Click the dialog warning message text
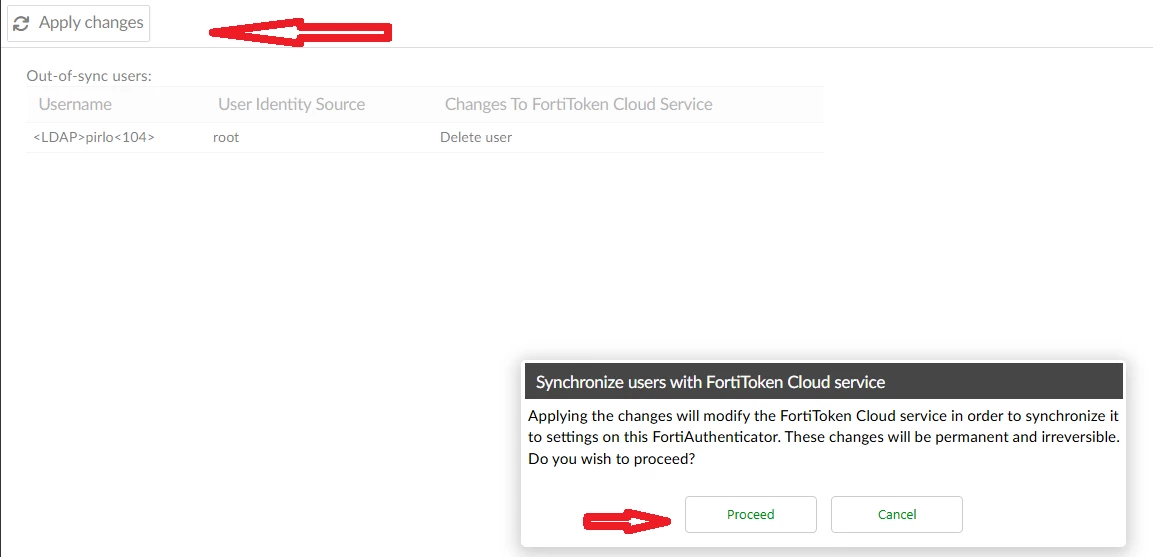Screen dimensions: 1153x557 824,437
